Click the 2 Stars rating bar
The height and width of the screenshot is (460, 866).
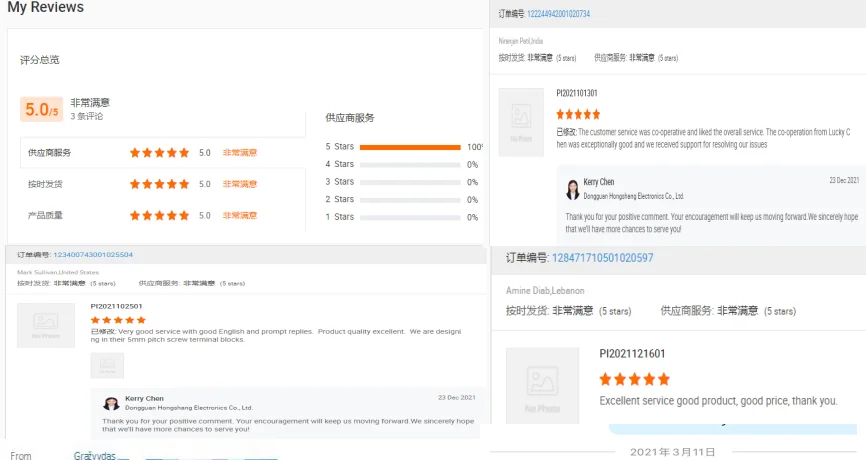(x=410, y=200)
